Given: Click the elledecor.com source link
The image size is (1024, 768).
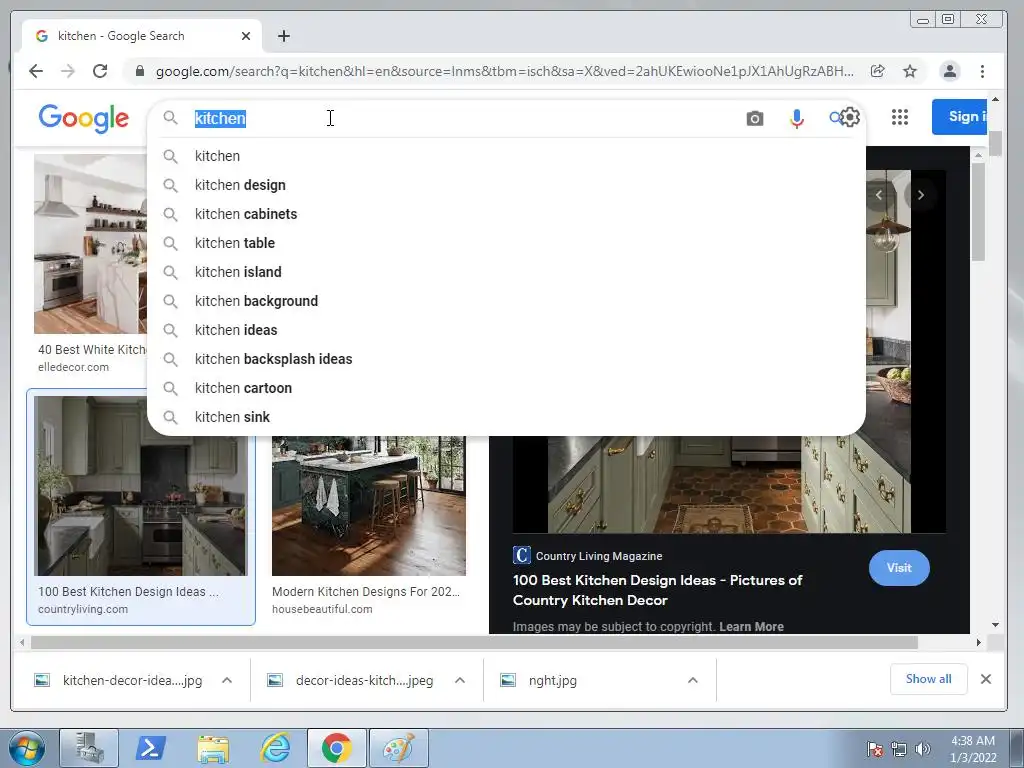Looking at the screenshot, I should (x=73, y=367).
